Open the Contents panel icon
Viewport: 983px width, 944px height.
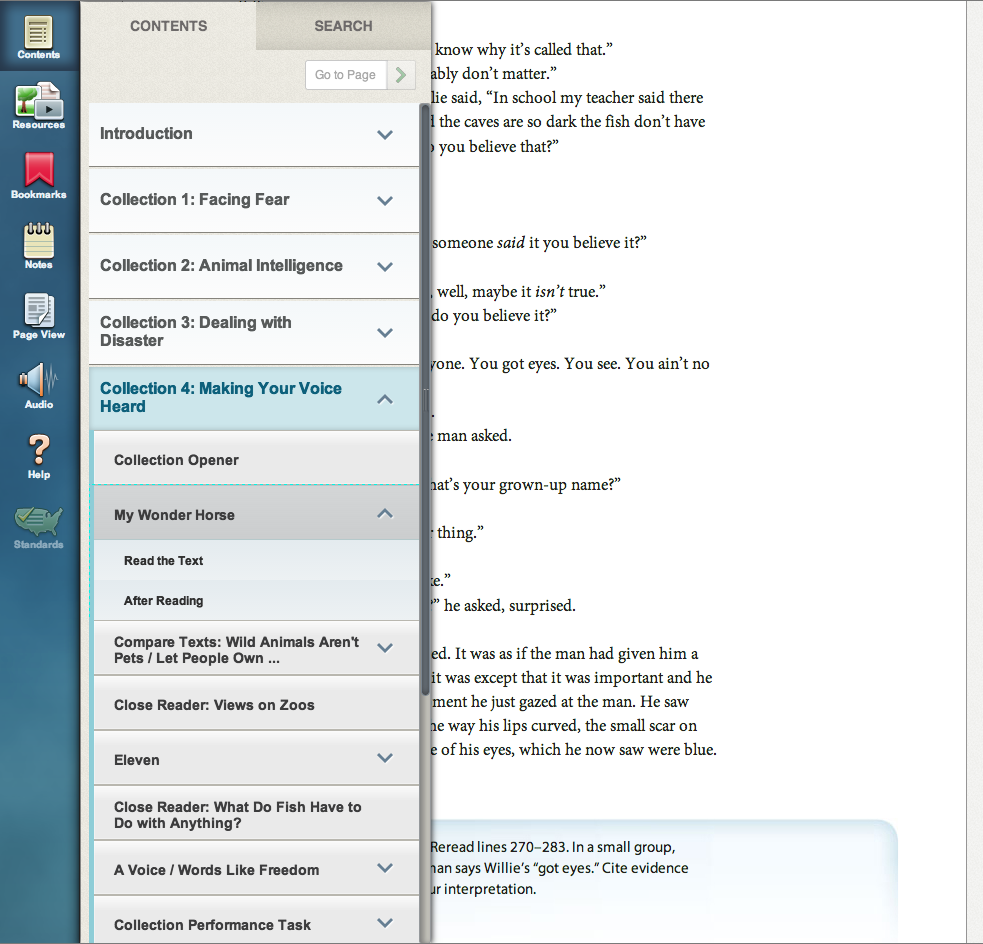(38, 33)
